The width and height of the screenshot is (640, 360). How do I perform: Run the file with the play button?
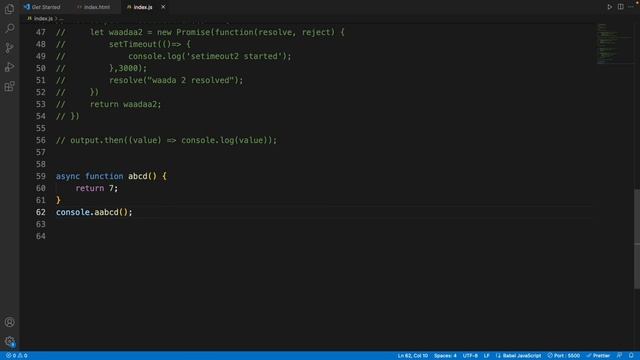tap(609, 7)
